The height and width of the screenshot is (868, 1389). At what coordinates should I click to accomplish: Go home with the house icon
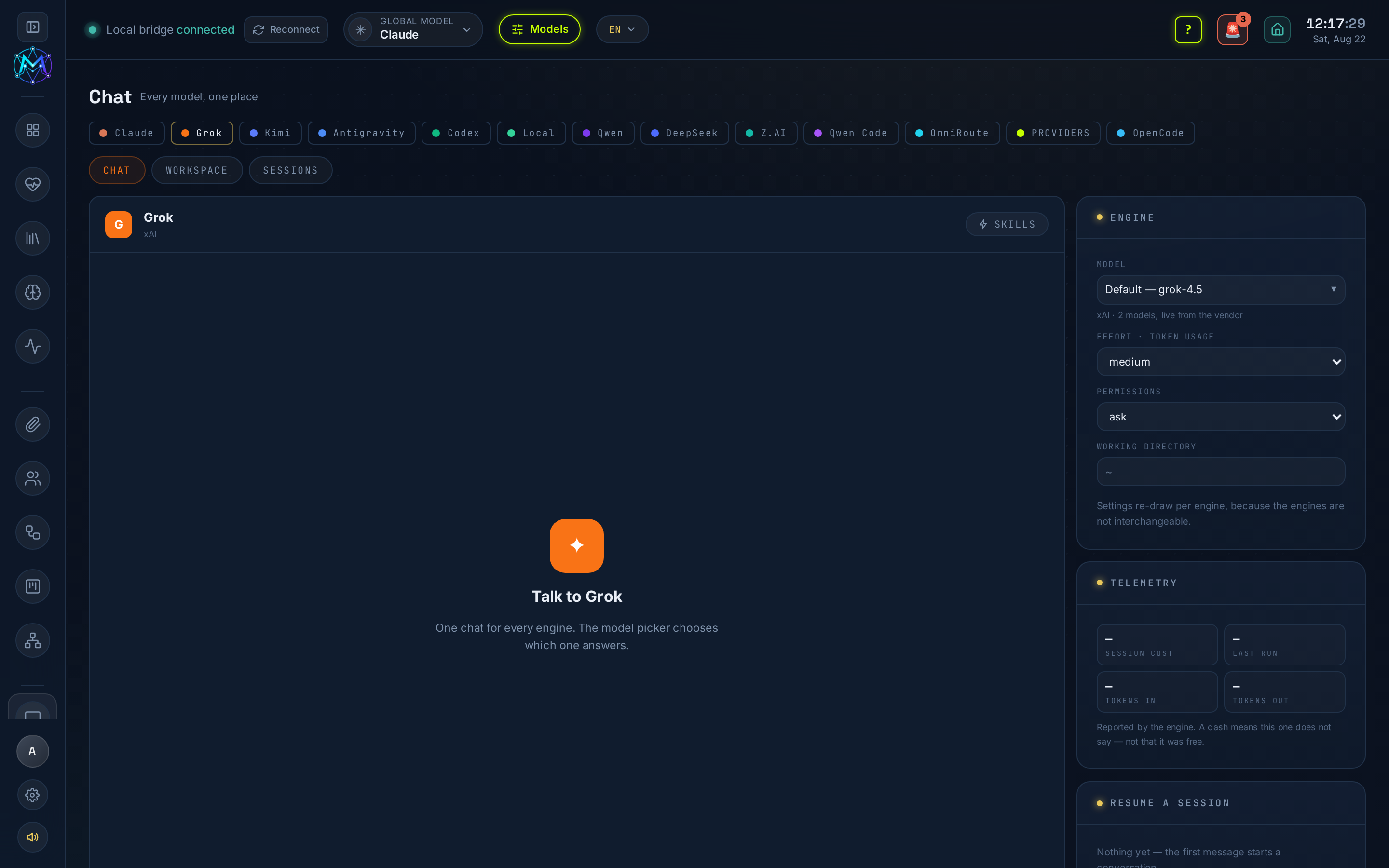click(x=1277, y=29)
